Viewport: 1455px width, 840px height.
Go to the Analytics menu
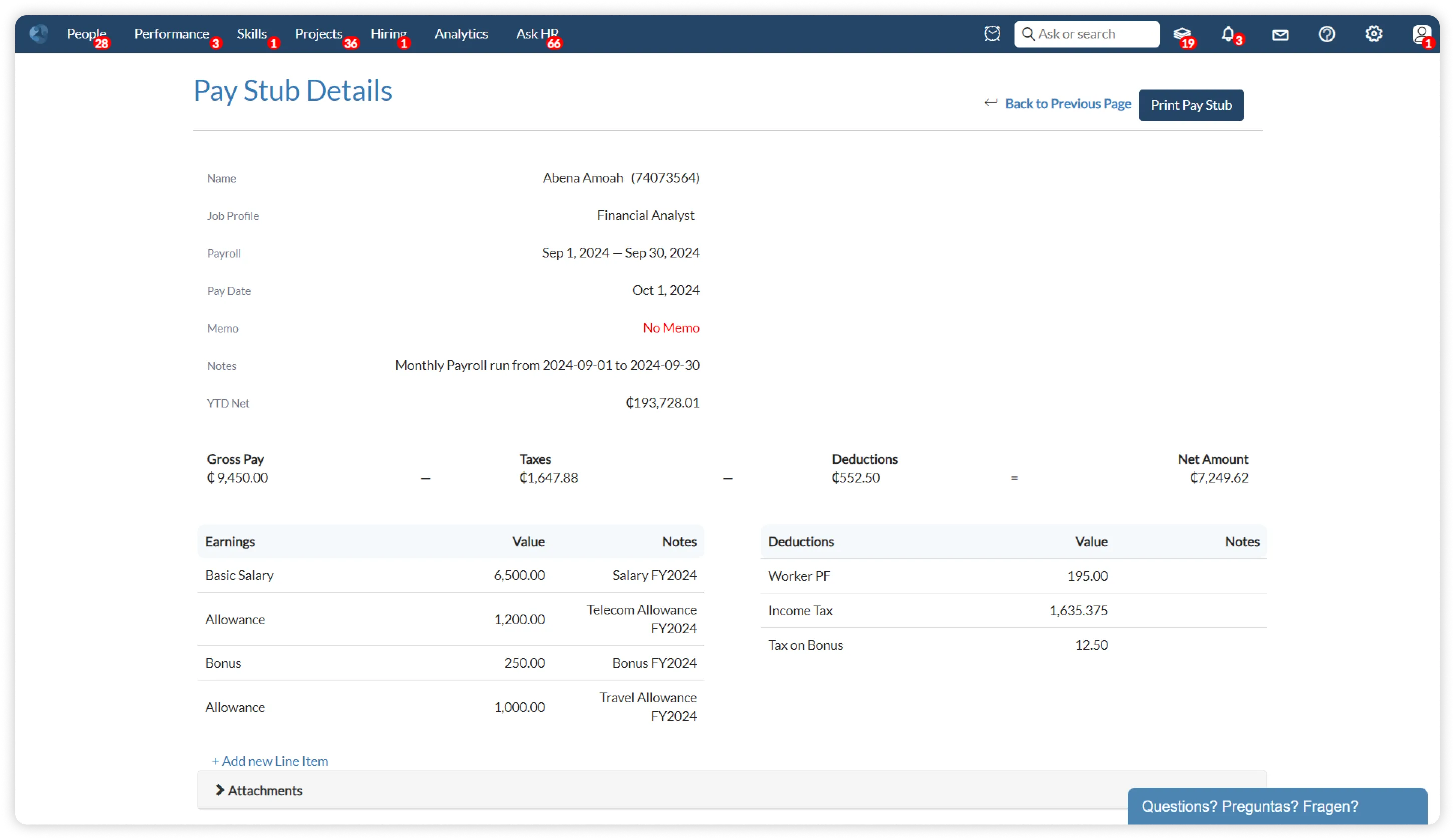point(461,34)
